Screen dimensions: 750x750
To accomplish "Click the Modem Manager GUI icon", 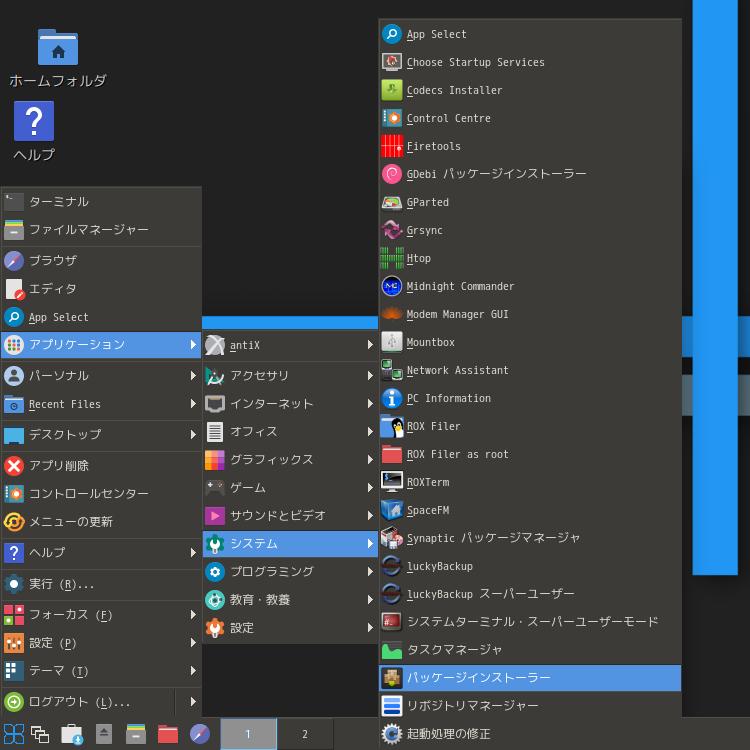I will pos(392,314).
